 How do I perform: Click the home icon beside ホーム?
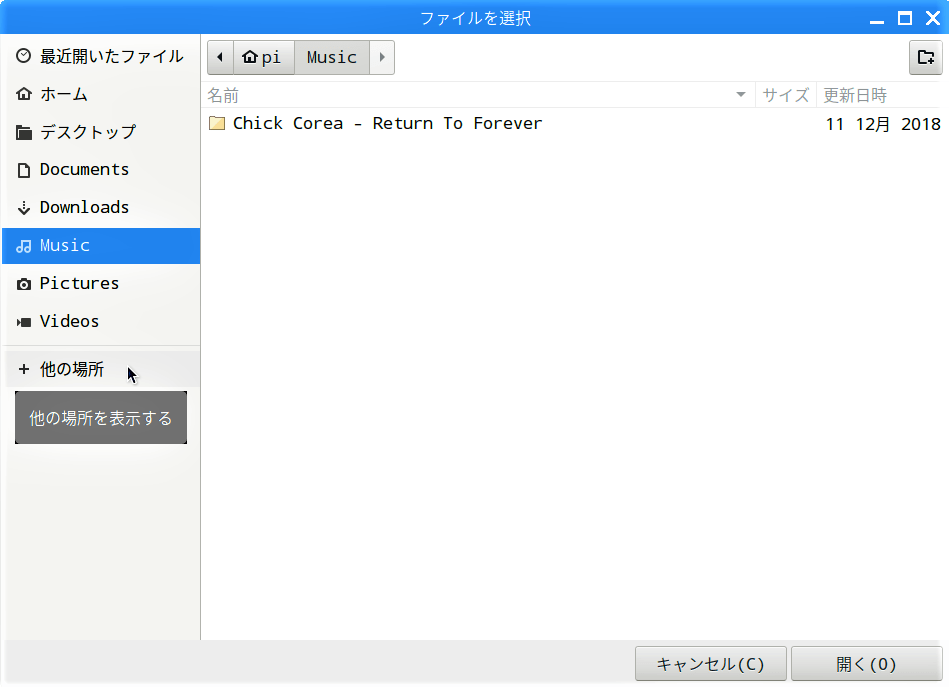click(x=24, y=94)
